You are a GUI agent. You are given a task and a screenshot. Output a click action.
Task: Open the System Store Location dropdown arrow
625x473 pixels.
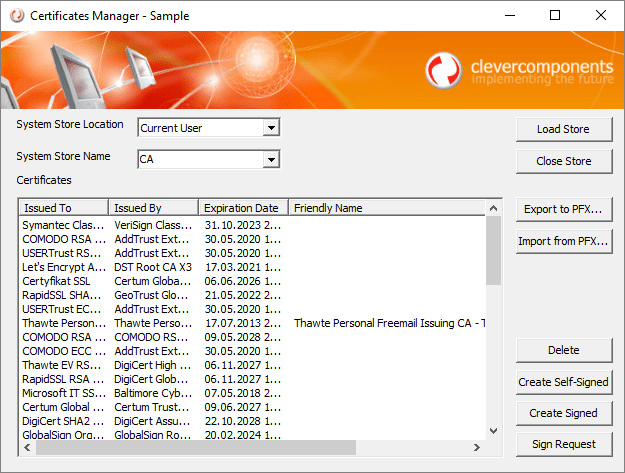pos(271,128)
